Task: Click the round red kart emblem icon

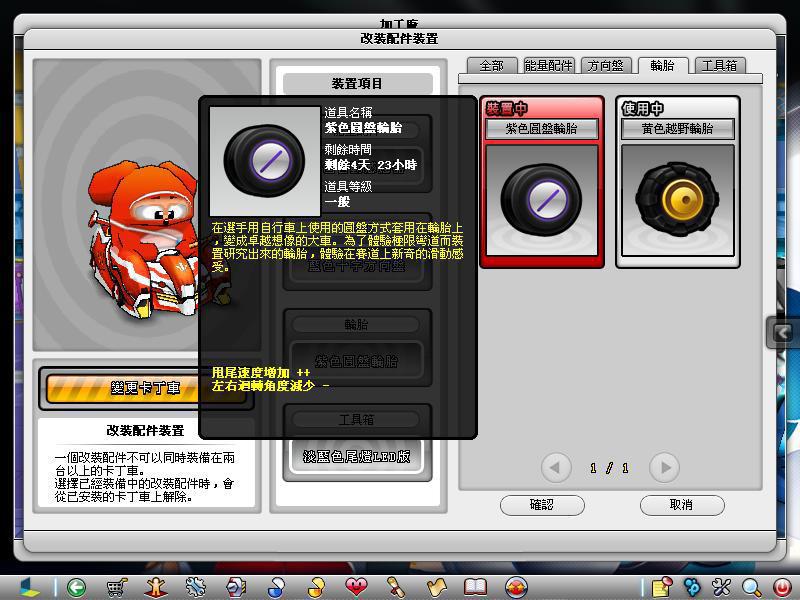Action: 516,587
